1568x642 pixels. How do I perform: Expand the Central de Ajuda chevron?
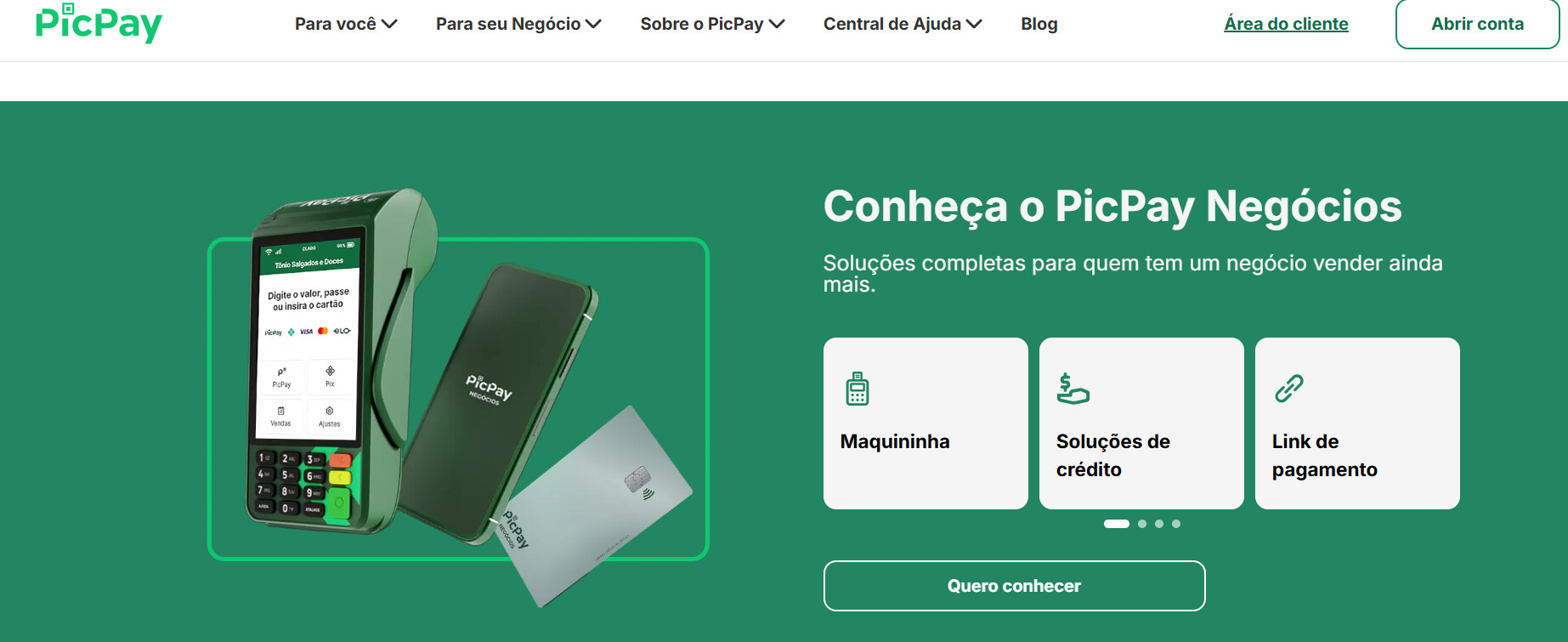tap(974, 24)
